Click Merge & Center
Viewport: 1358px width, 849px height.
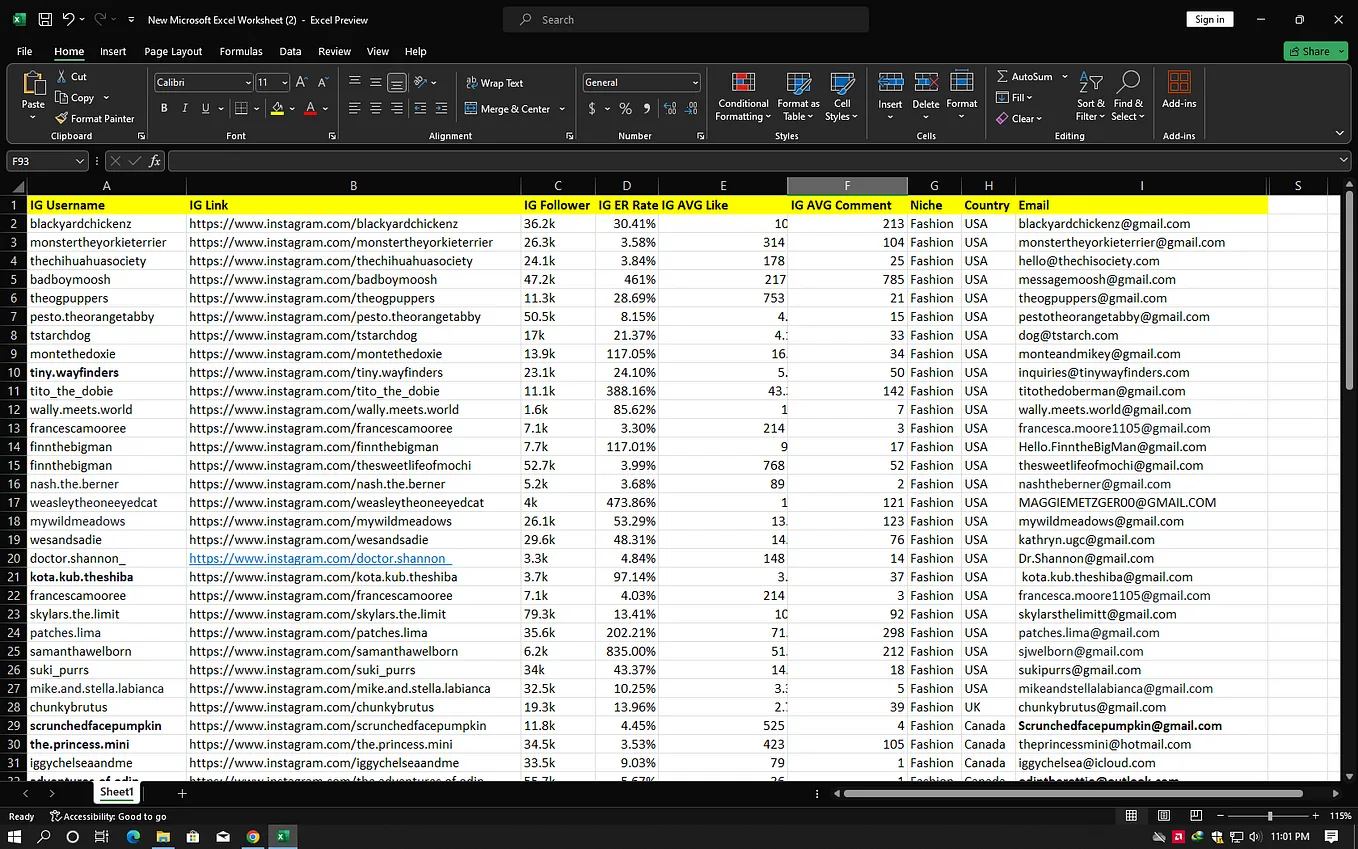(507, 109)
